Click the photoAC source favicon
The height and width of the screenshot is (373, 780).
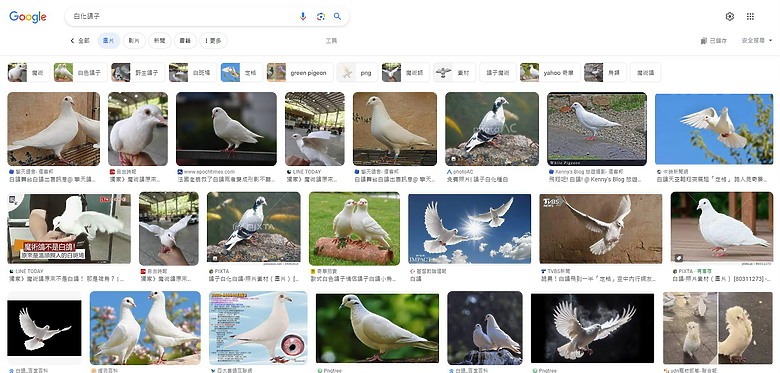point(449,172)
